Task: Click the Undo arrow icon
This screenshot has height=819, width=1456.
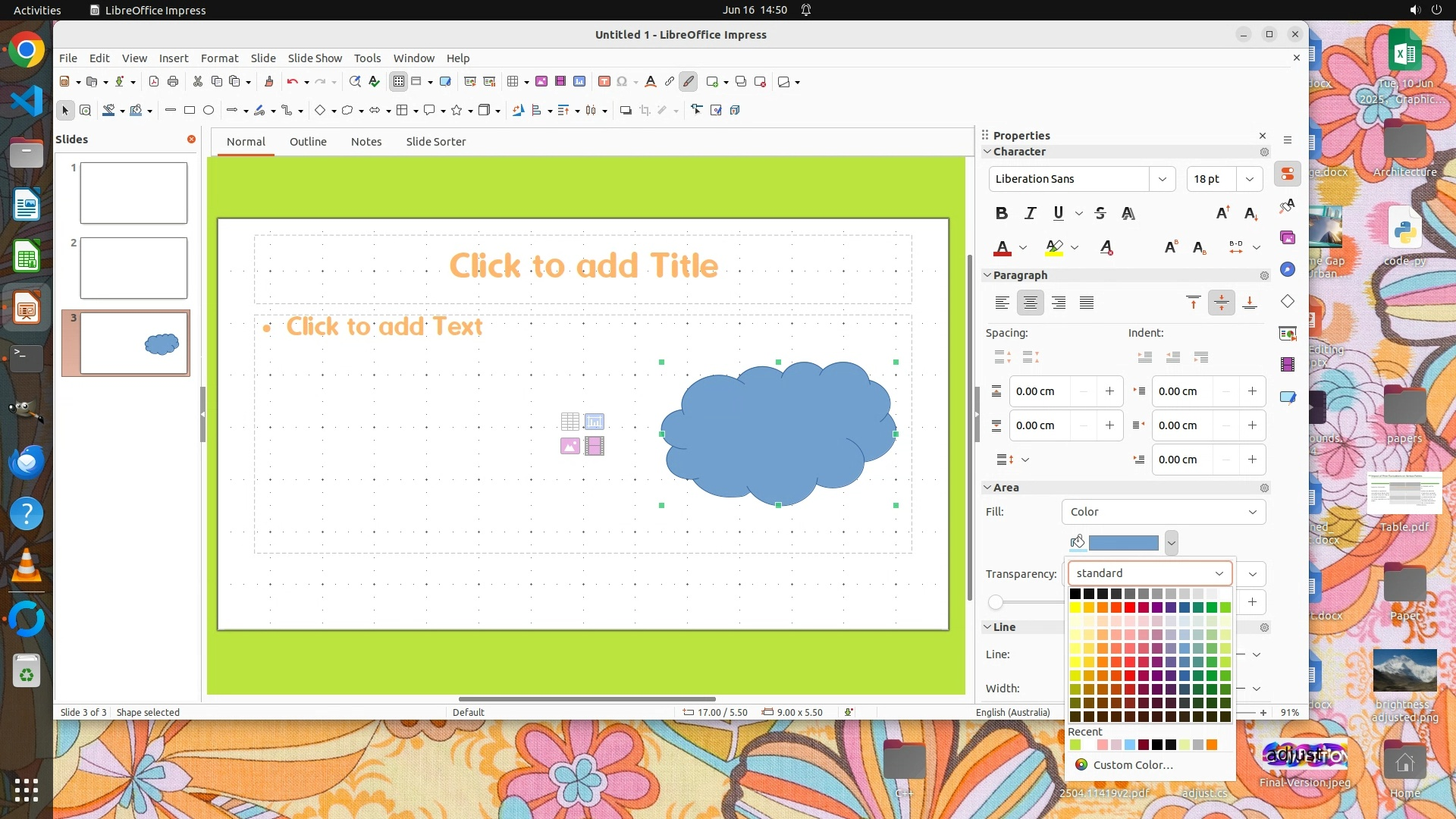Action: point(292,82)
